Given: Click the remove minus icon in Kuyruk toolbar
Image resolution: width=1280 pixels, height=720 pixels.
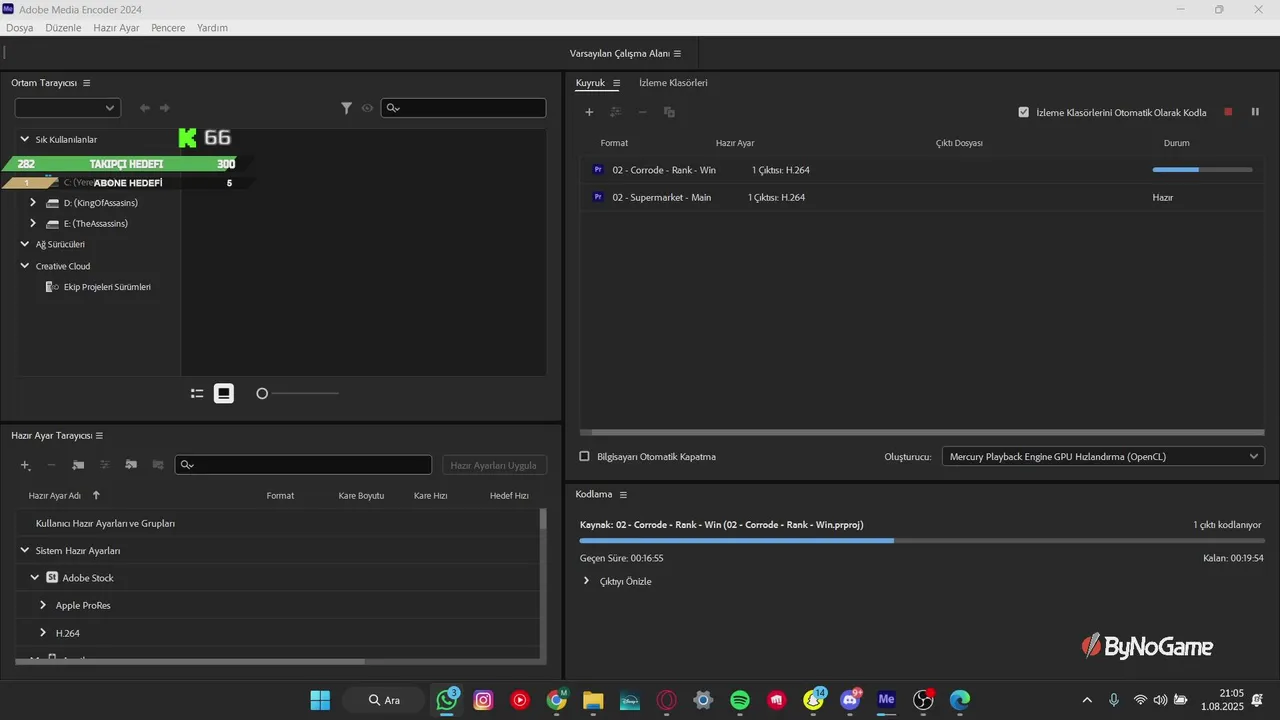Looking at the screenshot, I should pos(643,112).
